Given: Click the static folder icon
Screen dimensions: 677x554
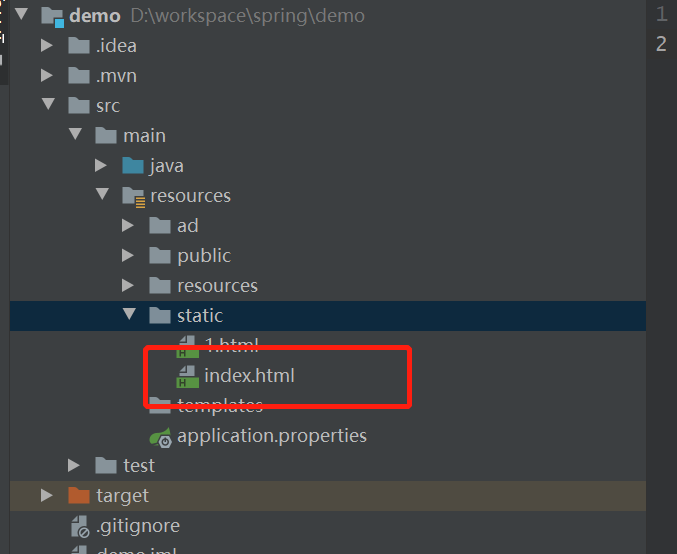Looking at the screenshot, I should pyautogui.click(x=160, y=316).
